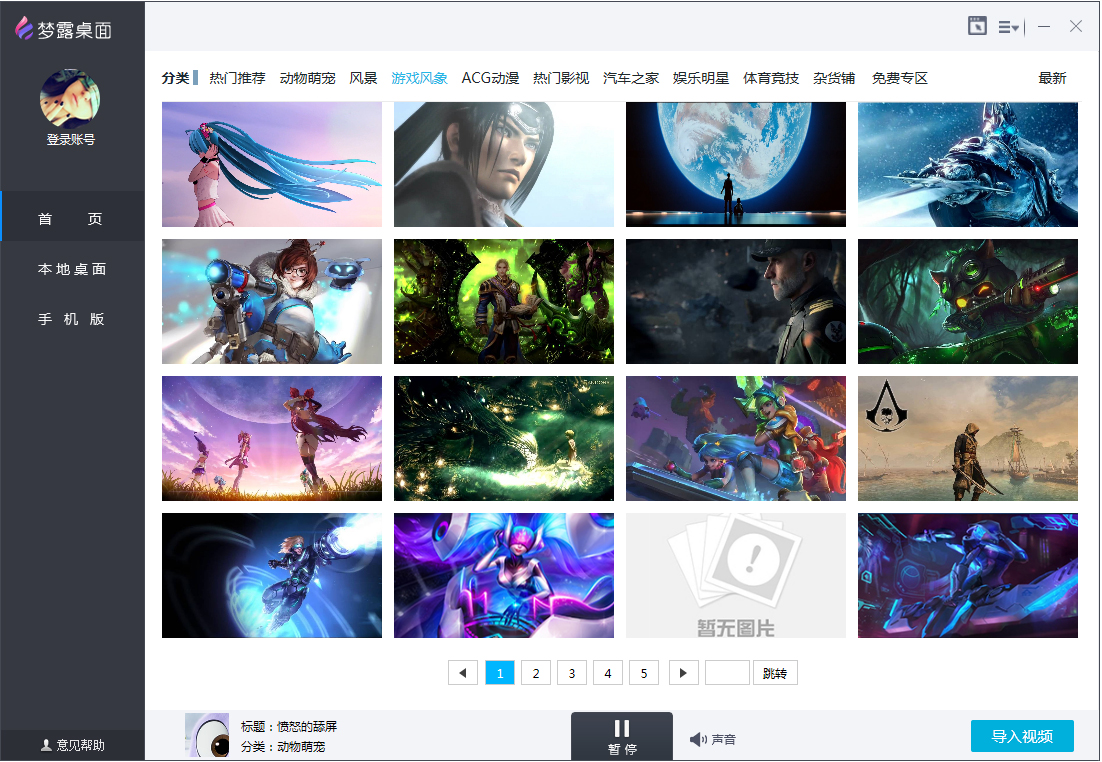The height and width of the screenshot is (762, 1102).
Task: Click the 意见帮助 feedback person icon
Action: click(x=45, y=745)
